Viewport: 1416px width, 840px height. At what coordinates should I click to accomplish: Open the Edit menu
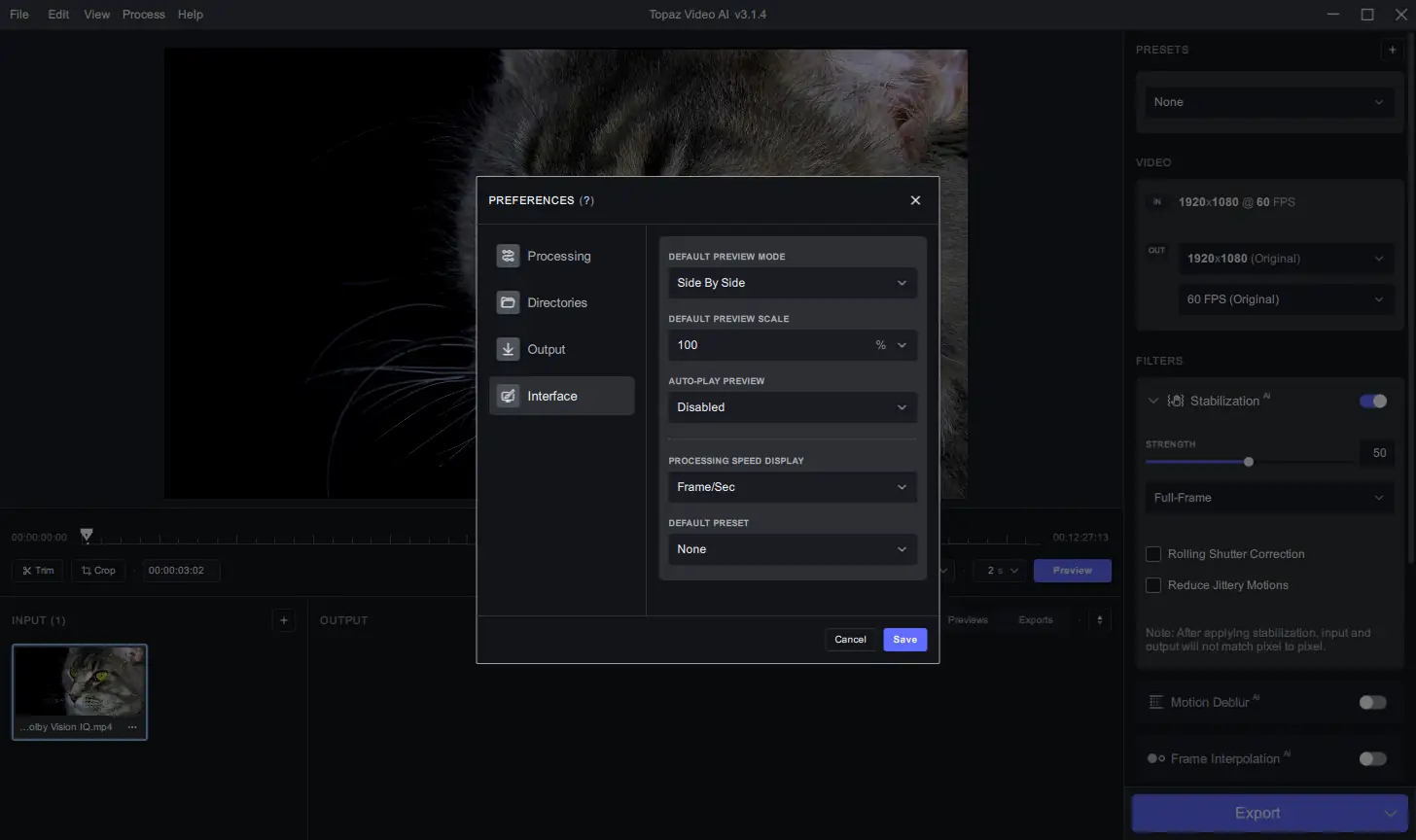(58, 15)
